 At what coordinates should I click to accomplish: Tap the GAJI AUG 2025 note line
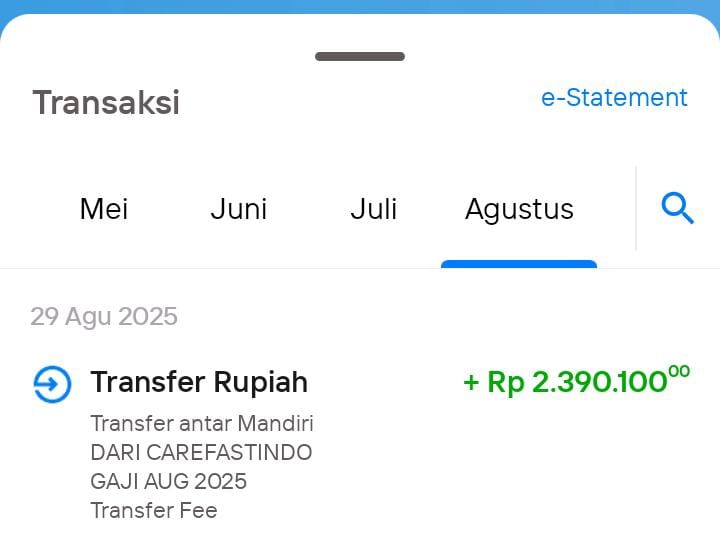coord(169,482)
